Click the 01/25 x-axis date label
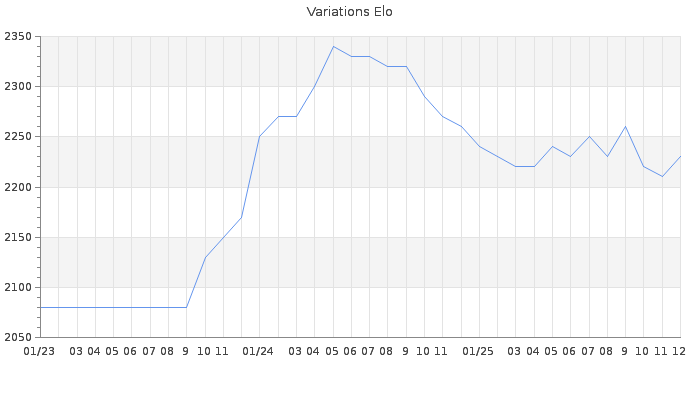Screen dimensions: 700x400 click(x=479, y=351)
